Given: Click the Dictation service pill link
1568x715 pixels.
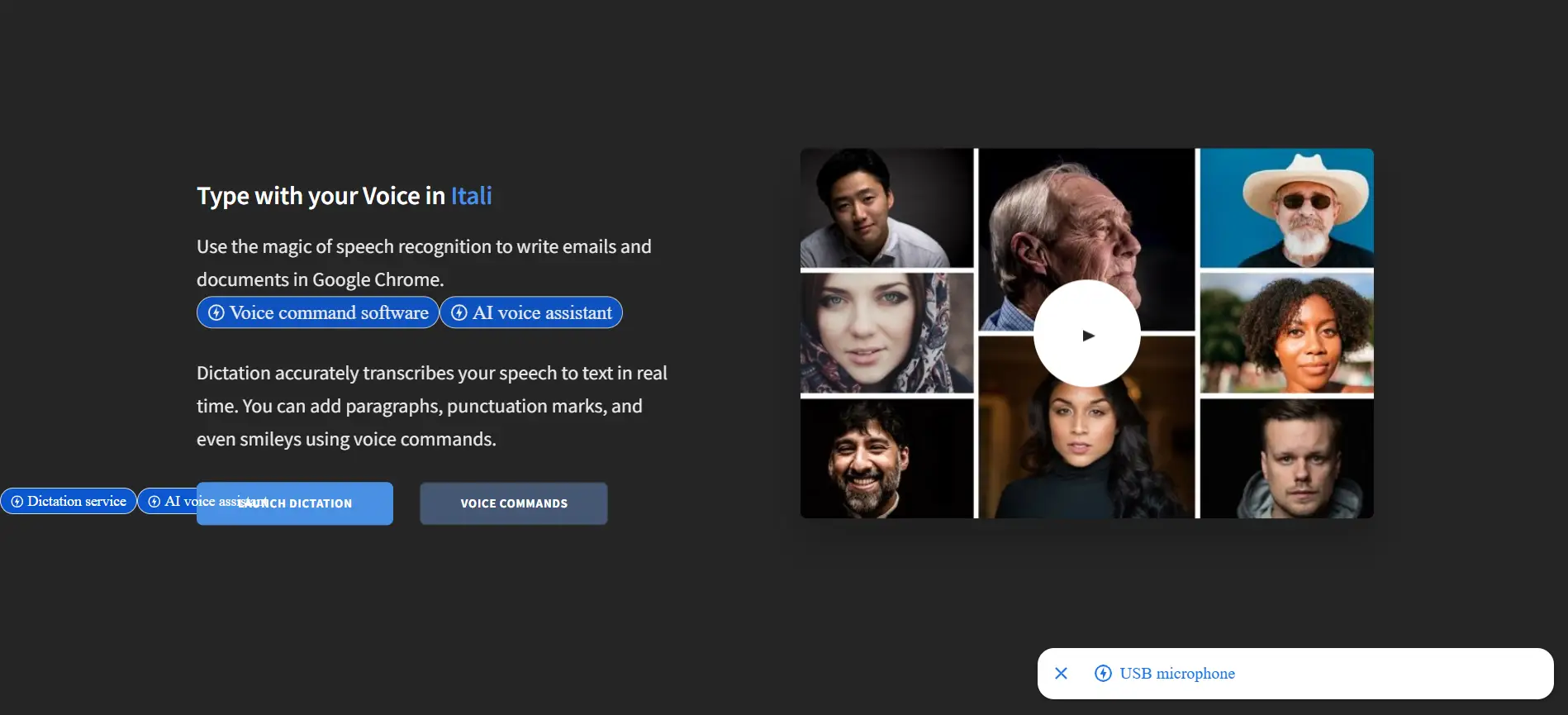Looking at the screenshot, I should tap(69, 501).
